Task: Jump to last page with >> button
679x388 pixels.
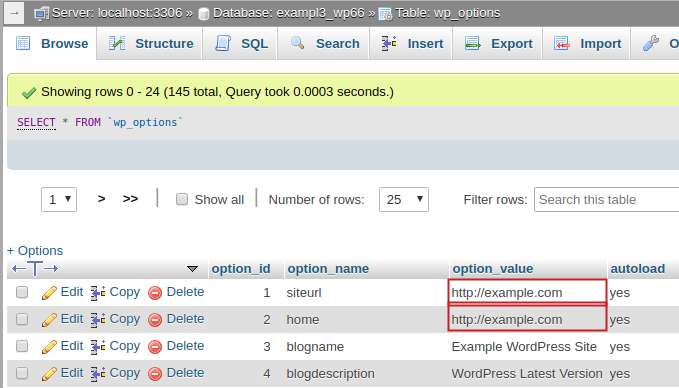Action: click(x=130, y=199)
